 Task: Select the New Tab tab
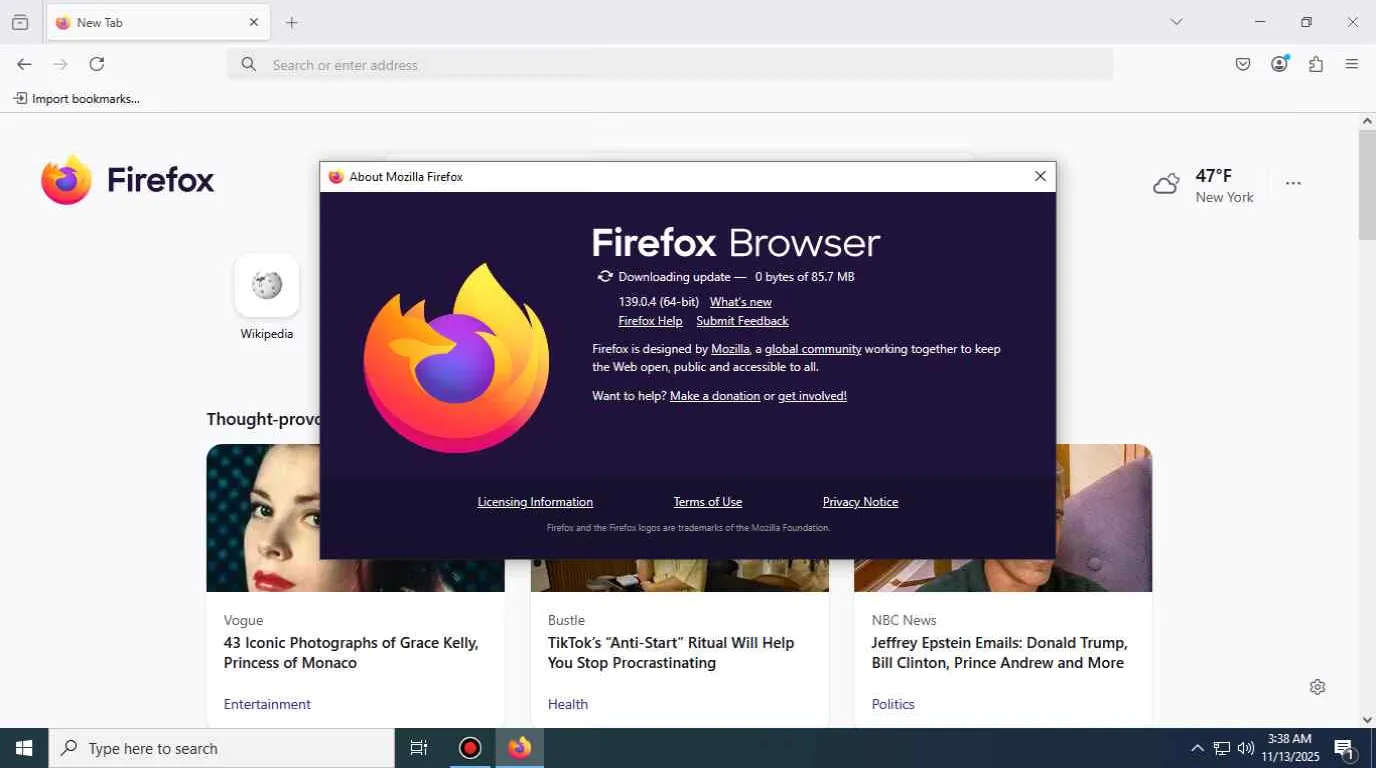[158, 22]
